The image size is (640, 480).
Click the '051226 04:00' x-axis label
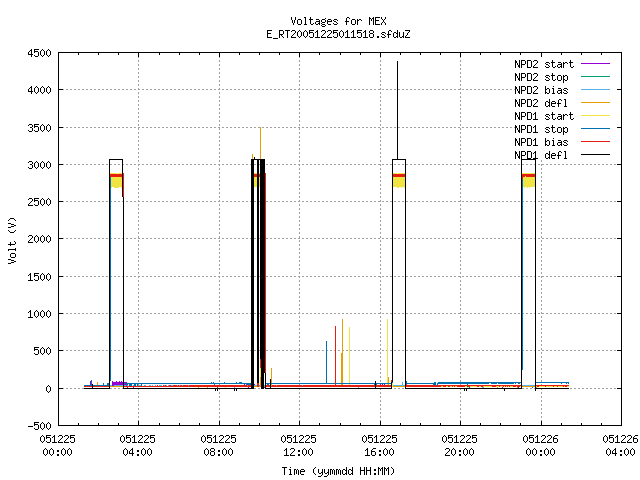(620, 446)
